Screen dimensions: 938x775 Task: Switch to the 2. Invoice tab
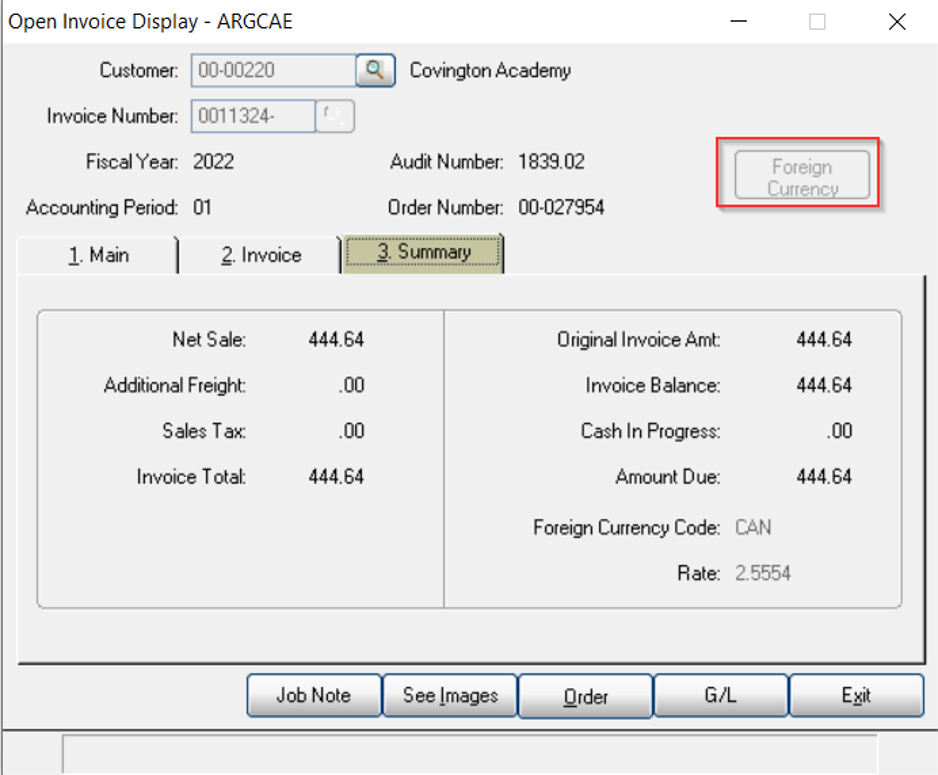[261, 255]
